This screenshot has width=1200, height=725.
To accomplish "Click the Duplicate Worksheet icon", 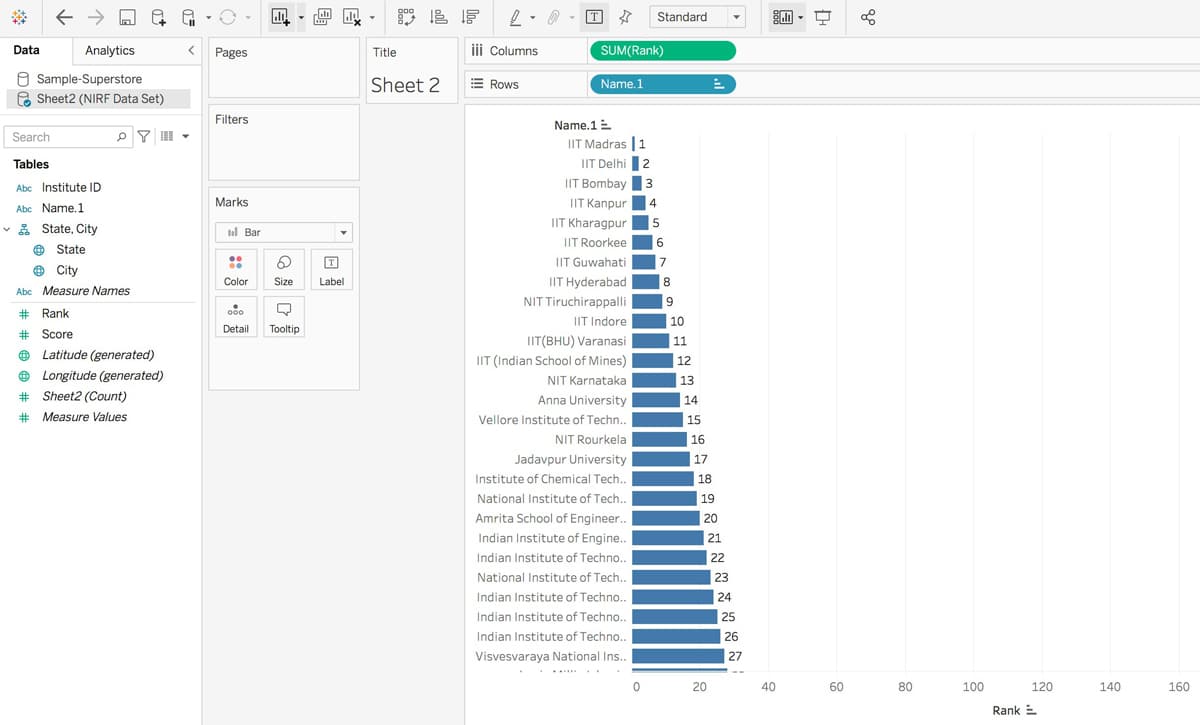I will (322, 17).
